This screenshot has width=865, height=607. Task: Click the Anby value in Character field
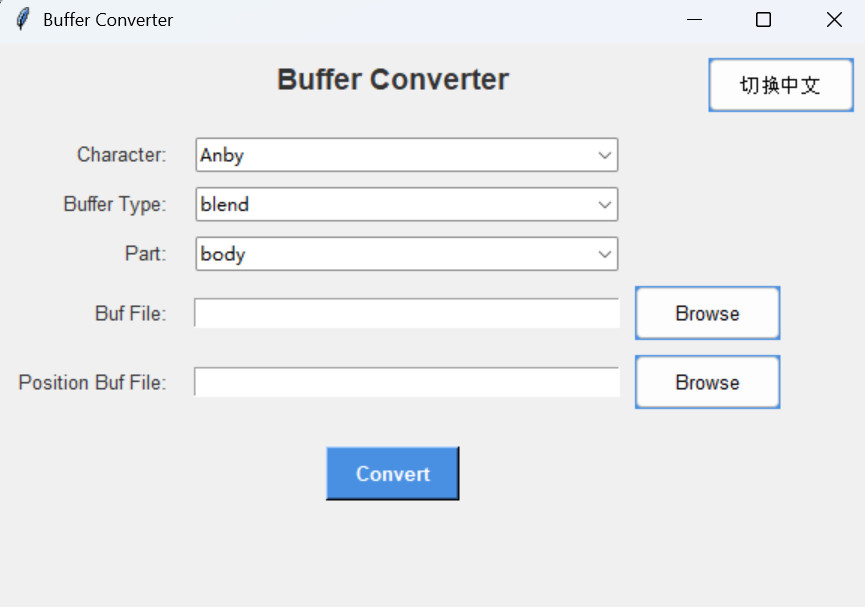(x=222, y=155)
